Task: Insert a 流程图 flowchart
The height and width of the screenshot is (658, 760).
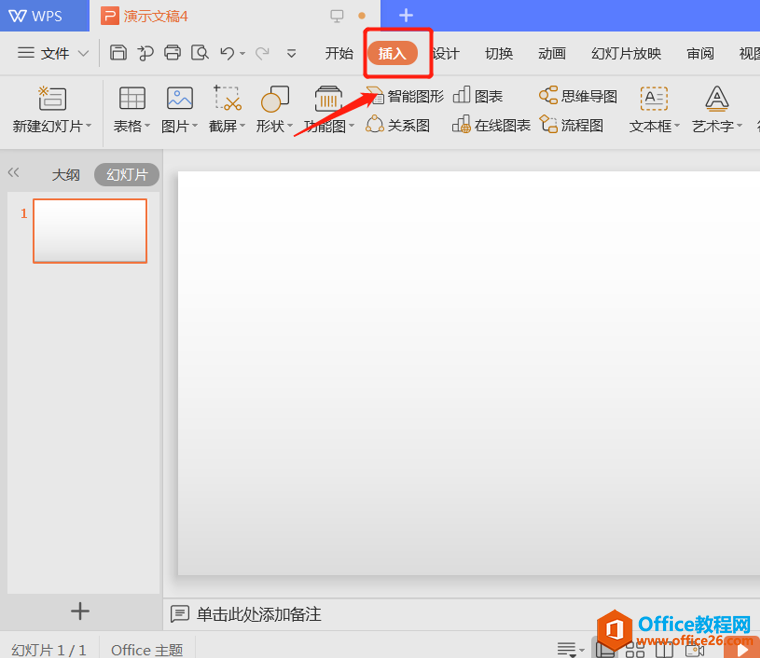Action: pos(572,125)
